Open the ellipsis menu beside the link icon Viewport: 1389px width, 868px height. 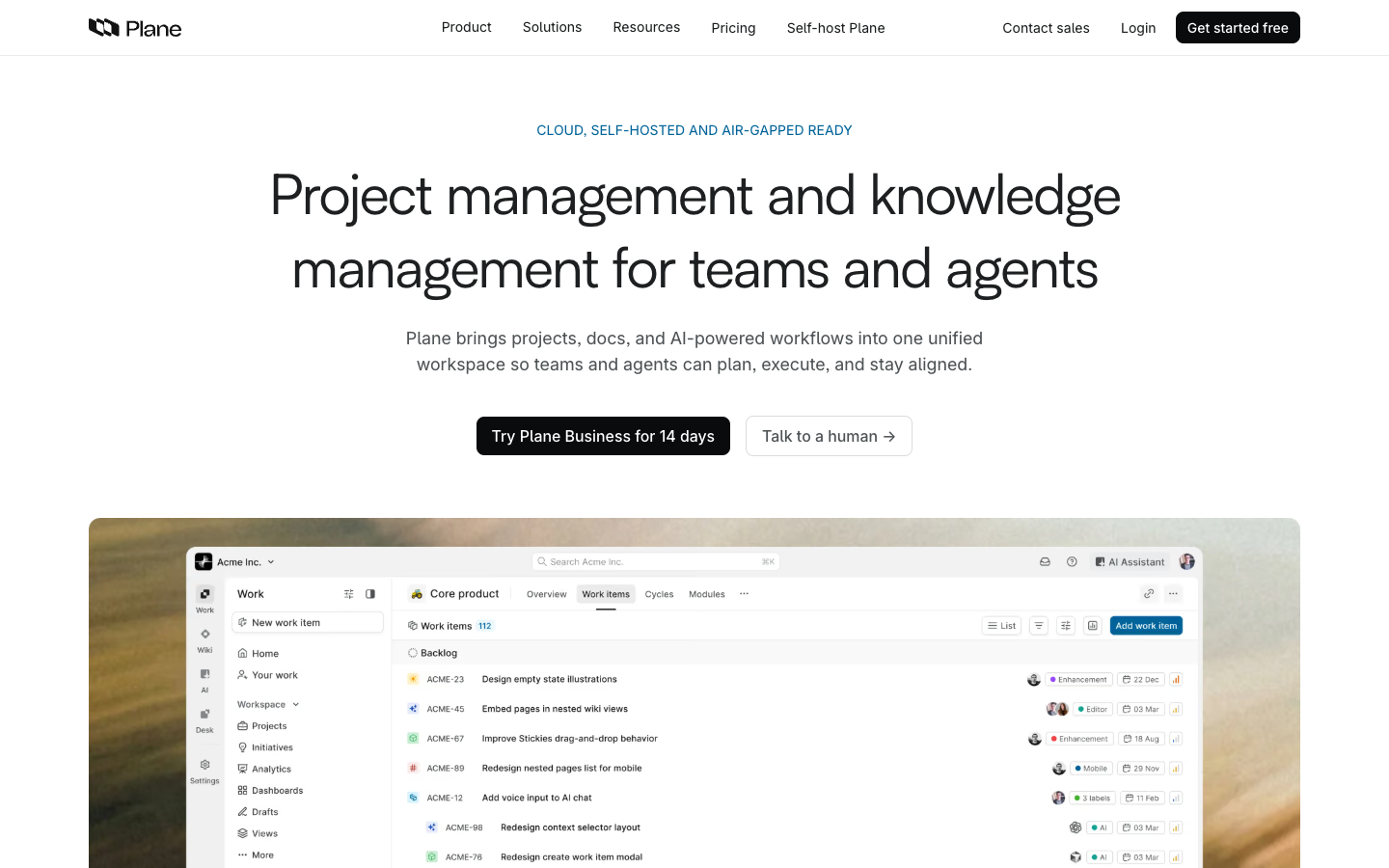[x=1173, y=594]
